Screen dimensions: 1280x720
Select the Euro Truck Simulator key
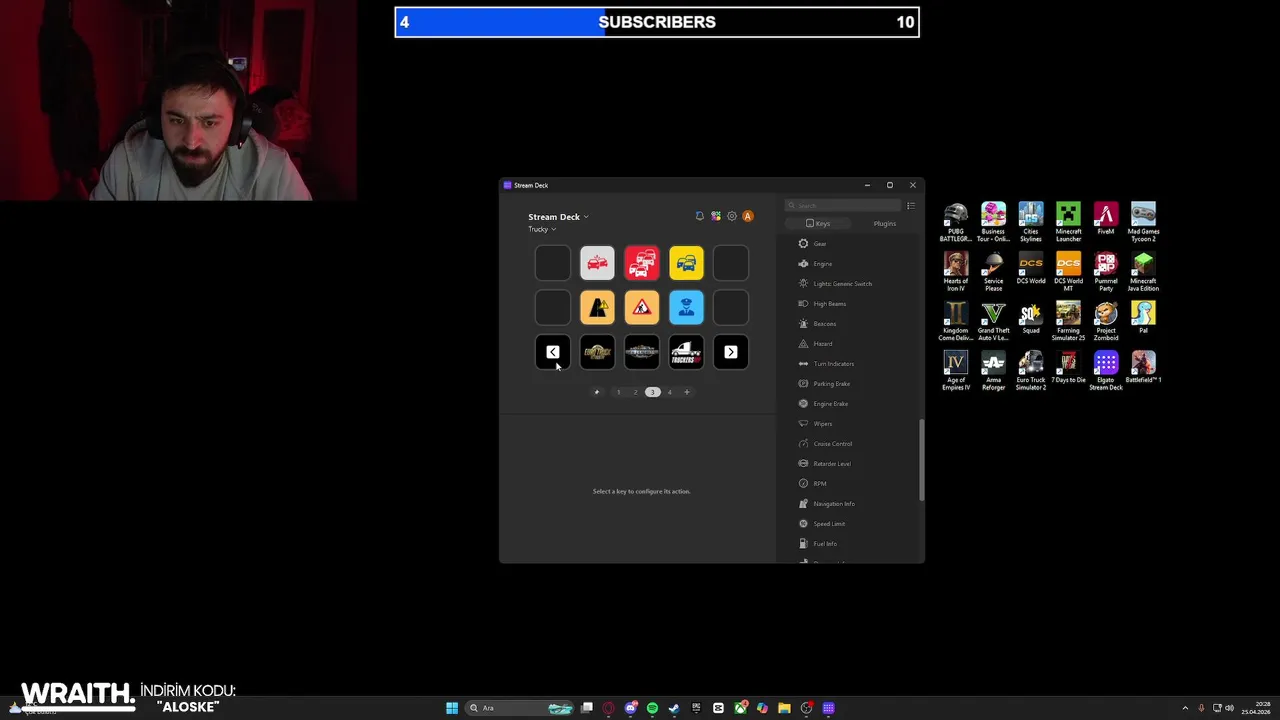[x=597, y=352]
